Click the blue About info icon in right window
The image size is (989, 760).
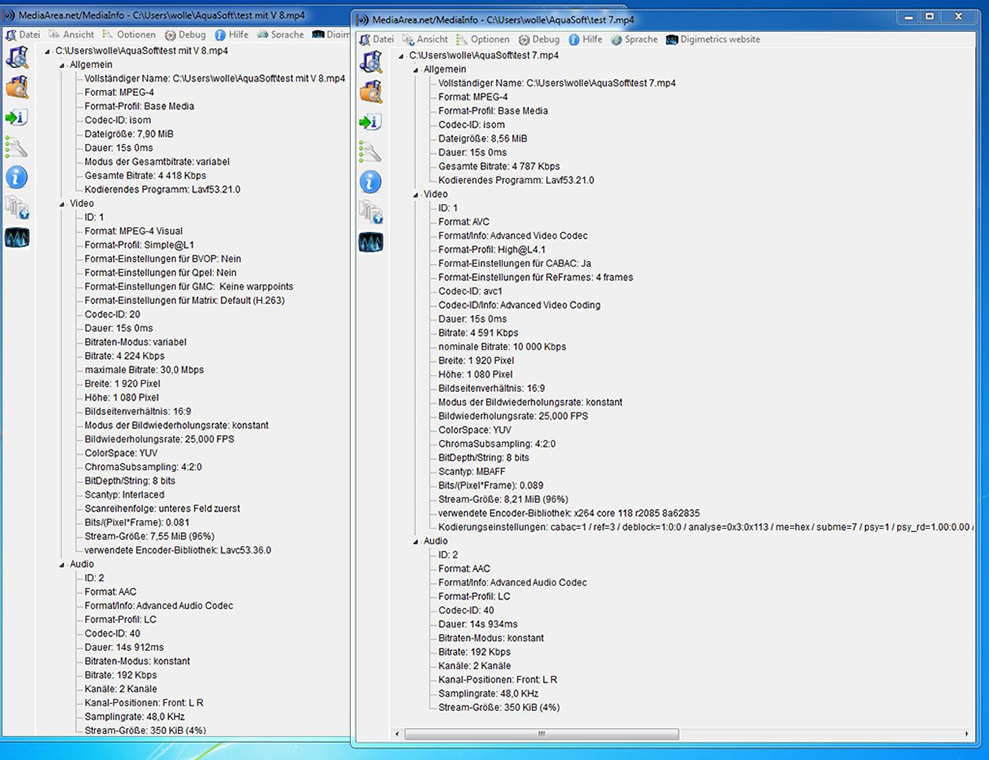[x=370, y=181]
